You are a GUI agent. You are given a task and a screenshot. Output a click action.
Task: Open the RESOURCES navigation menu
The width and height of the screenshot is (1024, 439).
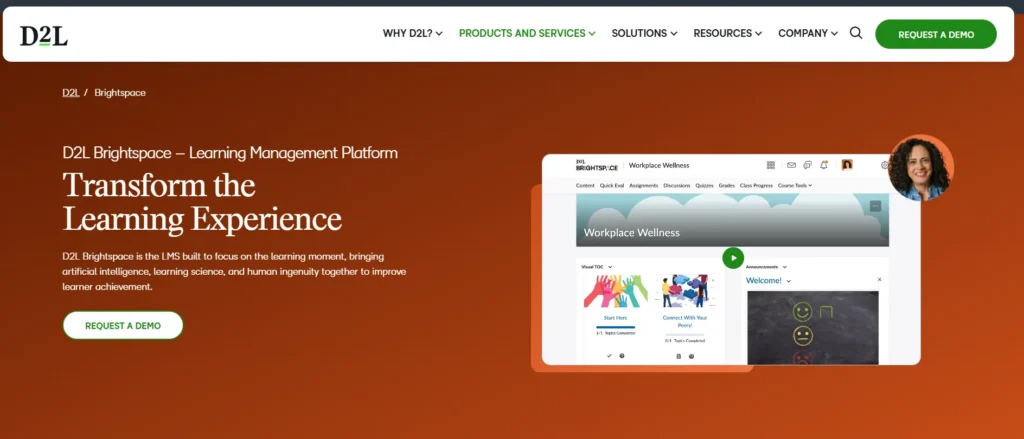pyautogui.click(x=727, y=34)
